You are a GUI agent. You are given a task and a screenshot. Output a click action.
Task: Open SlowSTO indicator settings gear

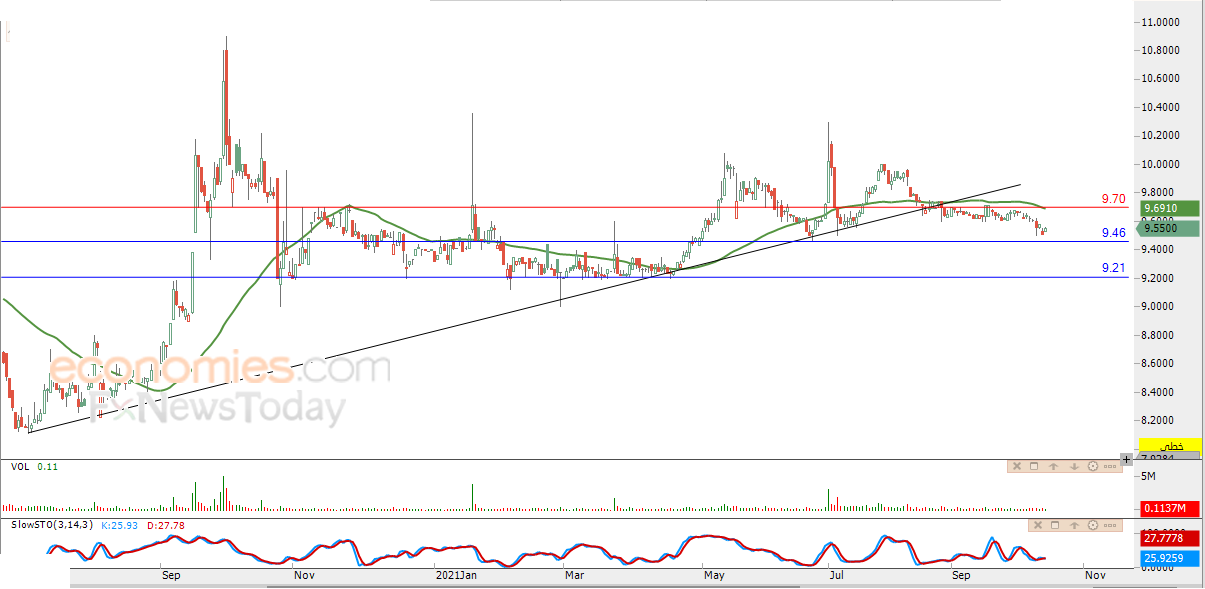[x=1093, y=525]
